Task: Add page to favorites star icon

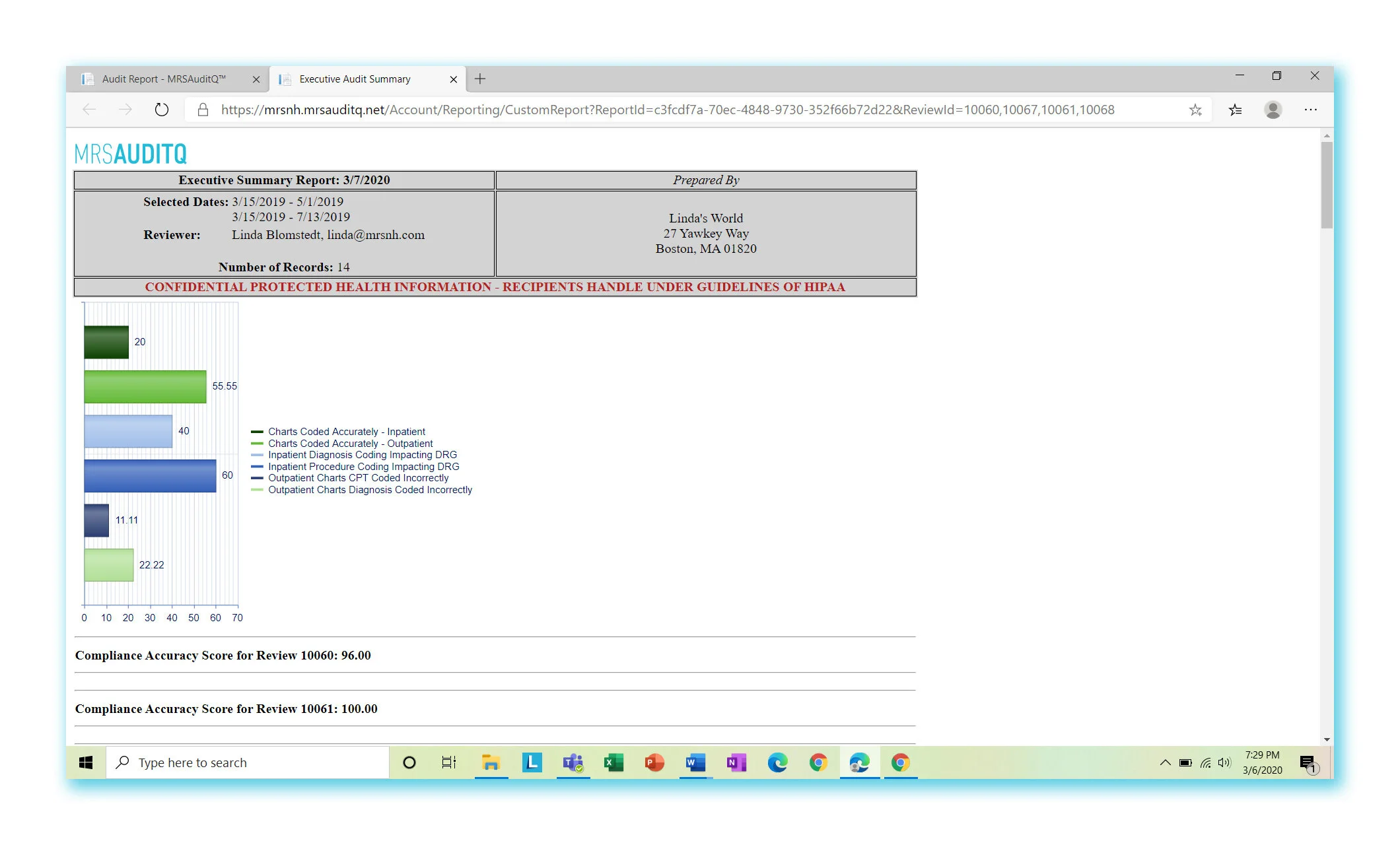Action: [1195, 110]
